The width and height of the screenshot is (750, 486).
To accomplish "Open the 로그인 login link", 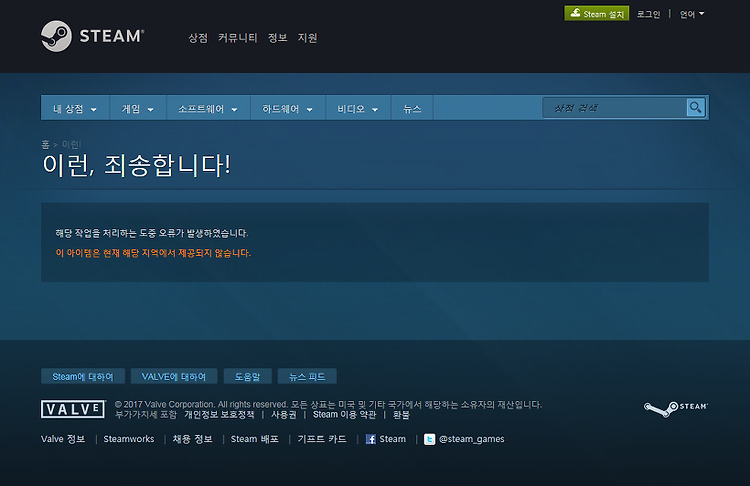I will pos(648,14).
